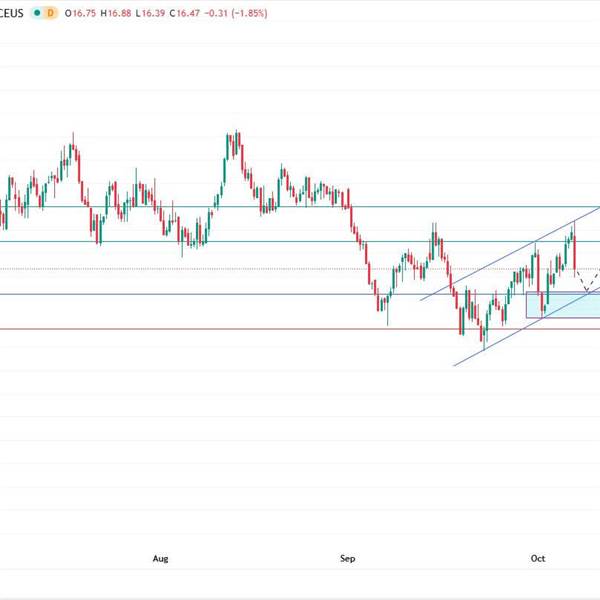
Task: Click the green market status dot
Action: [37, 13]
